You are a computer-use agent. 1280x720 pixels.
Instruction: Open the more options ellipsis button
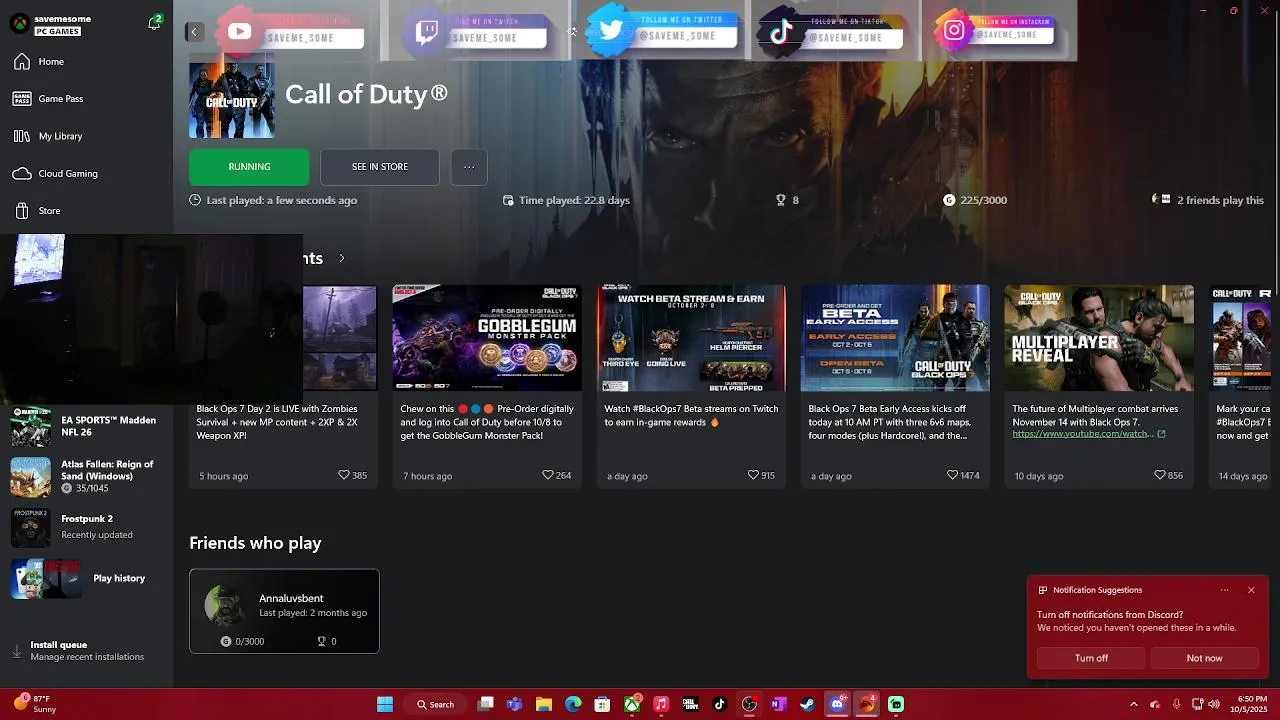[469, 167]
